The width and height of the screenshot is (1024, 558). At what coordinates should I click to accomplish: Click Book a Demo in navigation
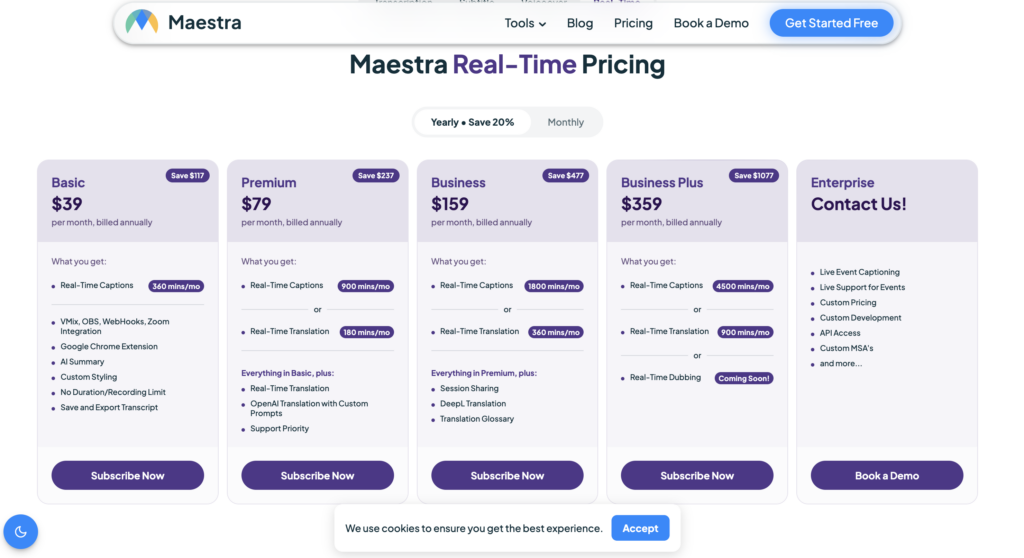(711, 23)
